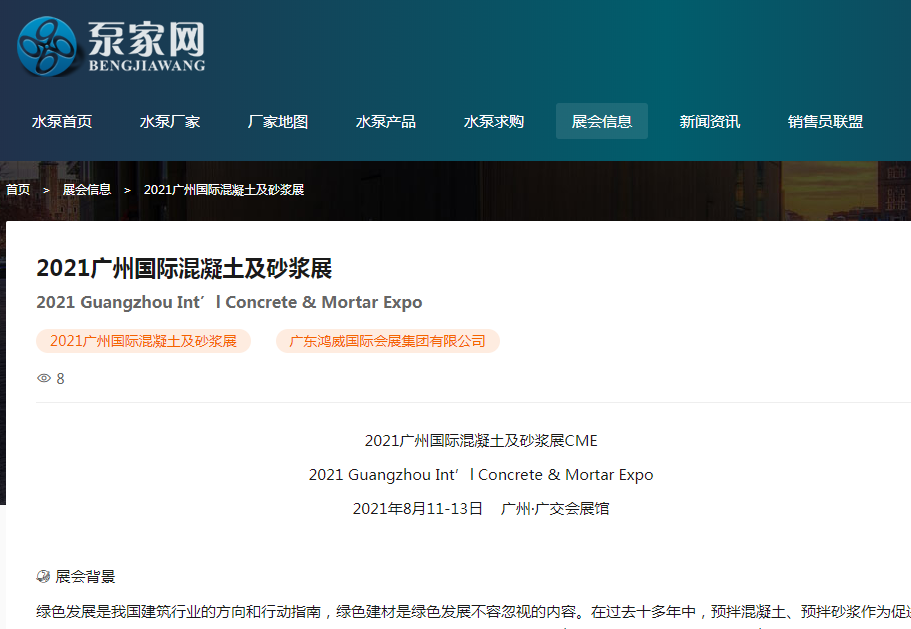Click the globe icon beside 展会背景
The image size is (911, 629).
point(43,576)
